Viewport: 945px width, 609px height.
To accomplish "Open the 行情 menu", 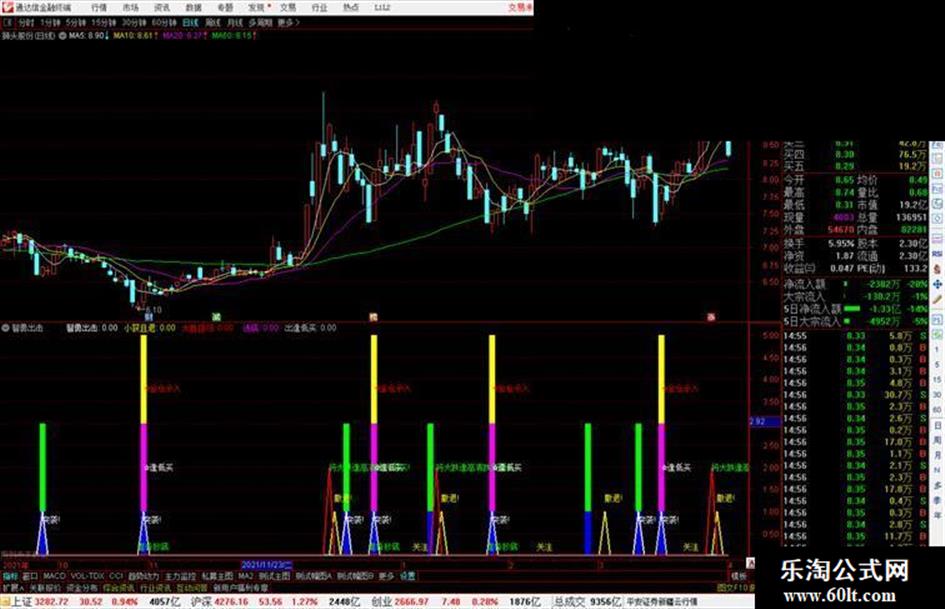I will (x=99, y=8).
